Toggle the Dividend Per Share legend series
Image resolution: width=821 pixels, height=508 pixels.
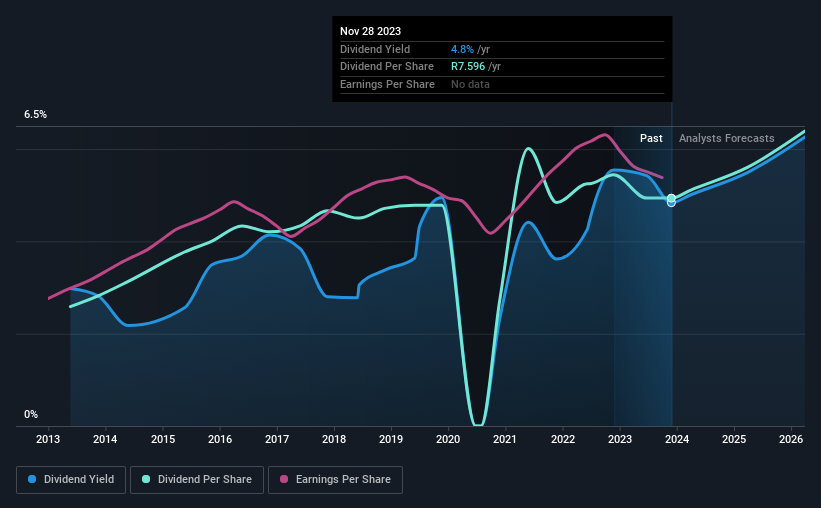coord(197,480)
